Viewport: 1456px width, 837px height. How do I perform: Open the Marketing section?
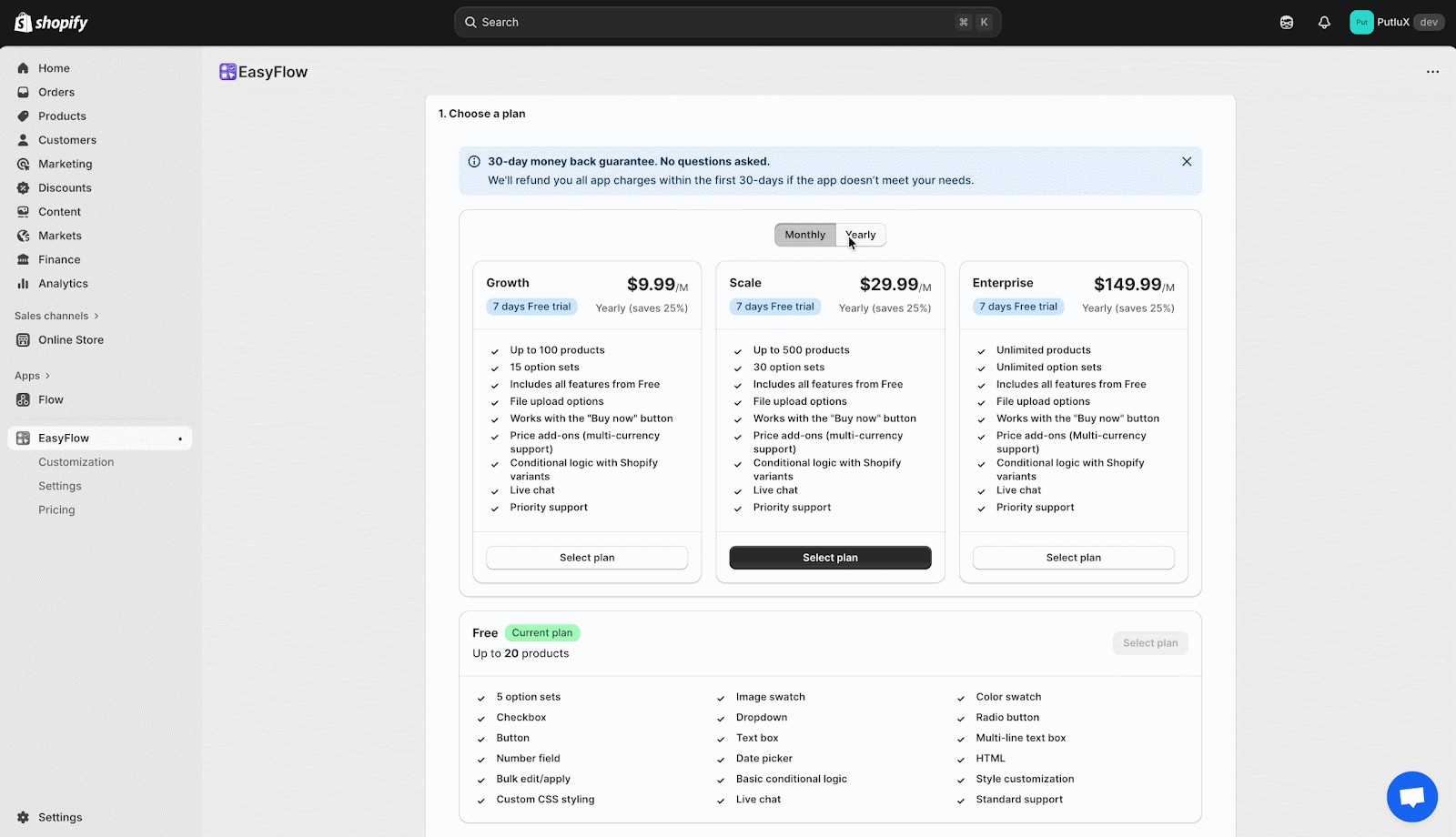pyautogui.click(x=65, y=164)
